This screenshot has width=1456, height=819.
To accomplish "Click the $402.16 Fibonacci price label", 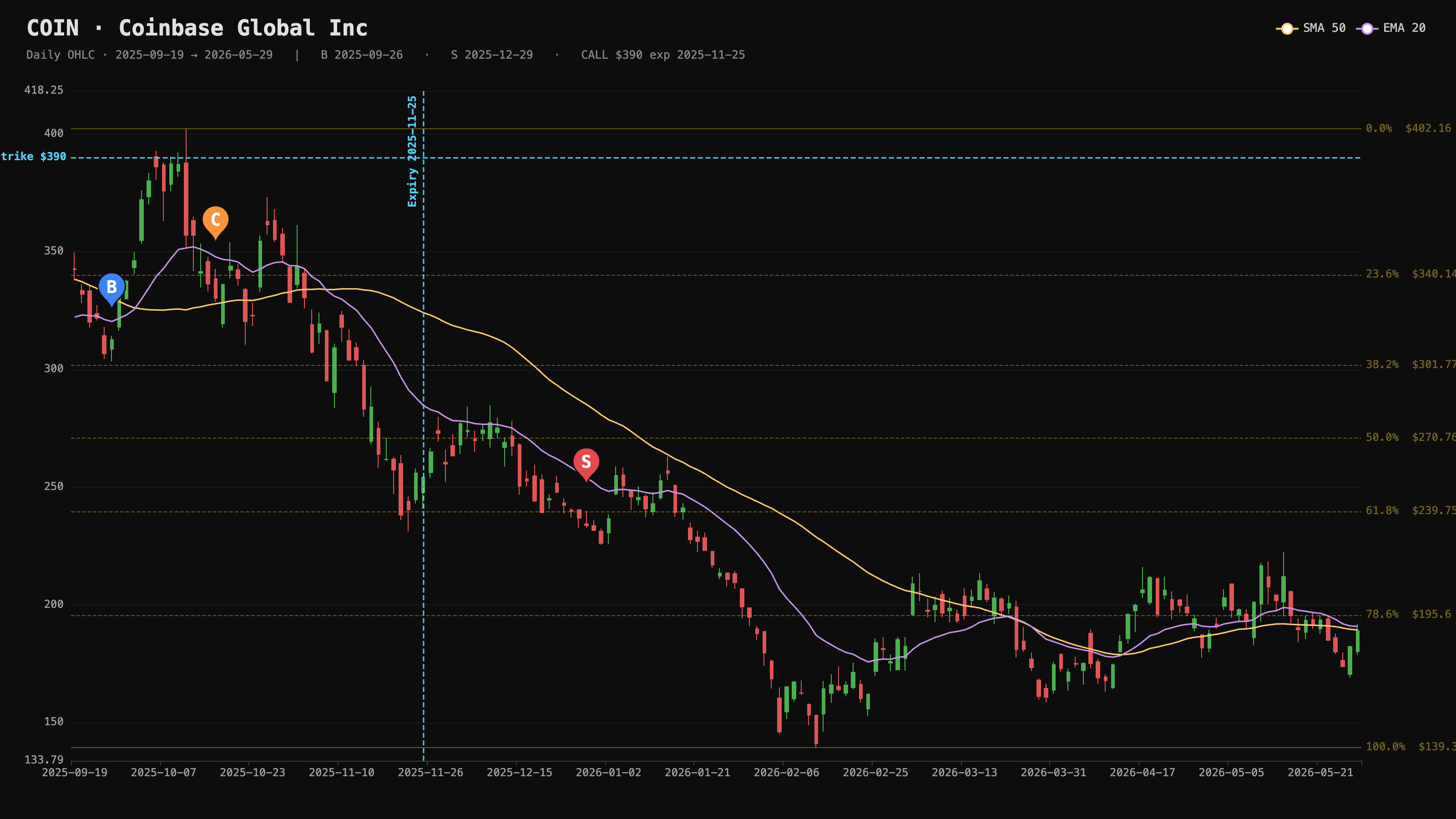I will click(1428, 128).
